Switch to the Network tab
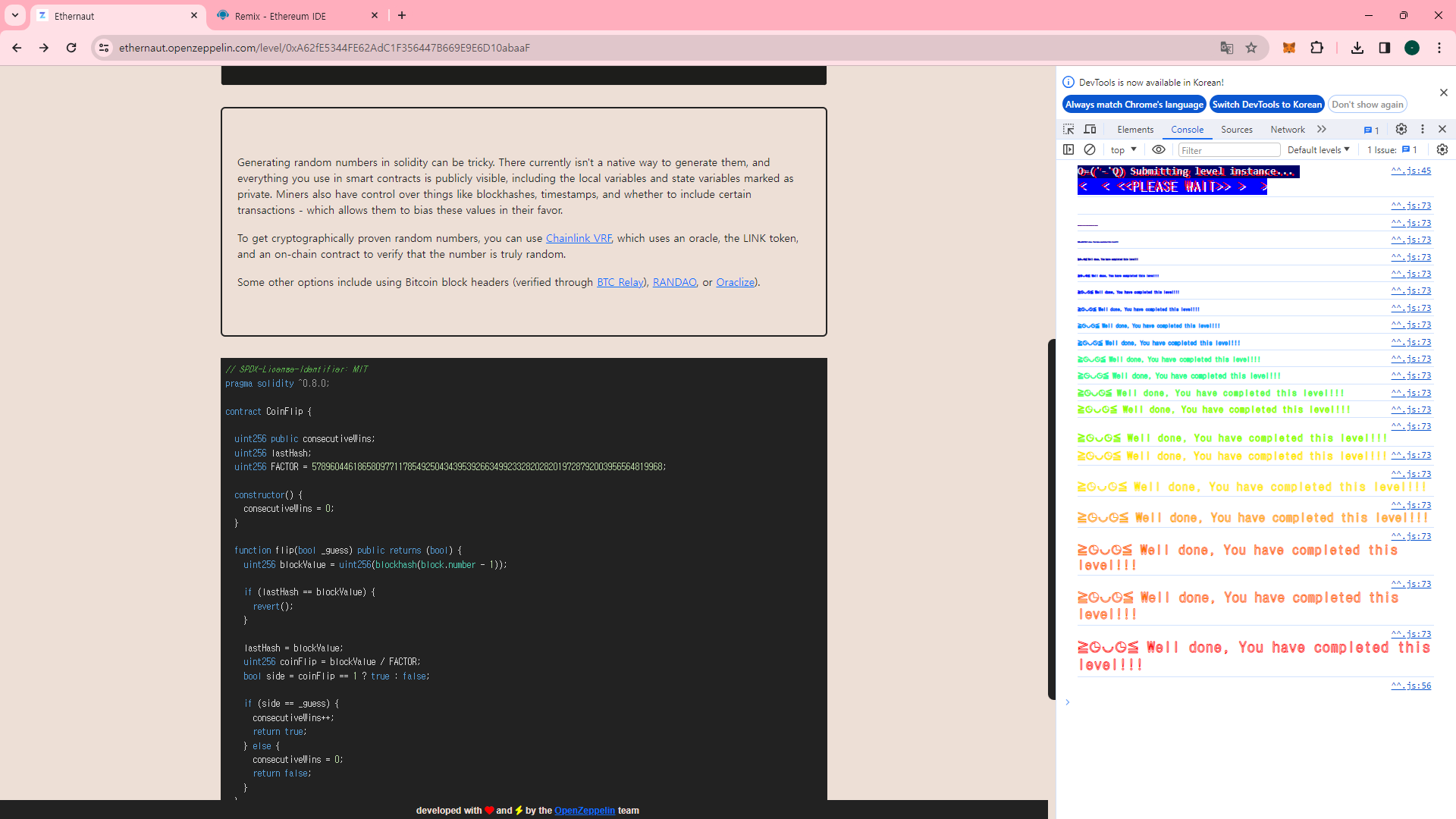The width and height of the screenshot is (1456, 819). [x=1288, y=130]
